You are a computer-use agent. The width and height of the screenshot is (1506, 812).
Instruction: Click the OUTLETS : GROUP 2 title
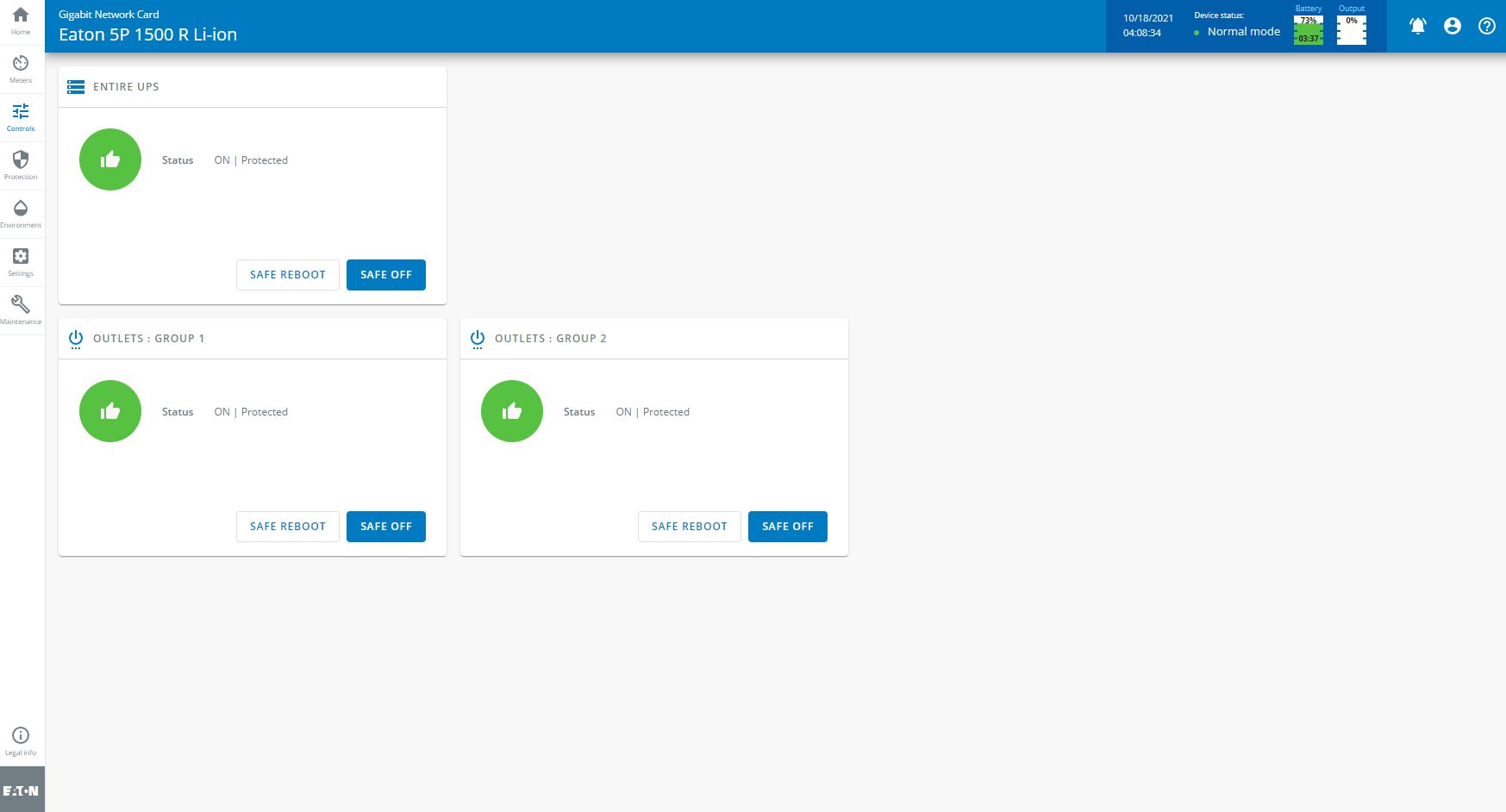click(551, 339)
